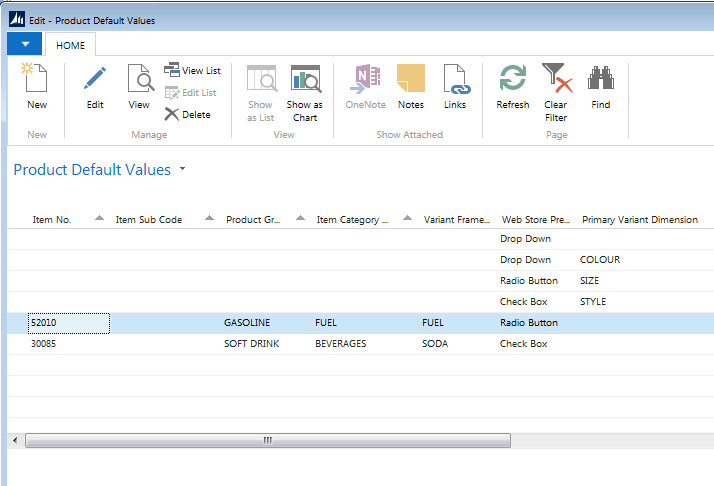Click the Edit pencil icon

pos(95,79)
